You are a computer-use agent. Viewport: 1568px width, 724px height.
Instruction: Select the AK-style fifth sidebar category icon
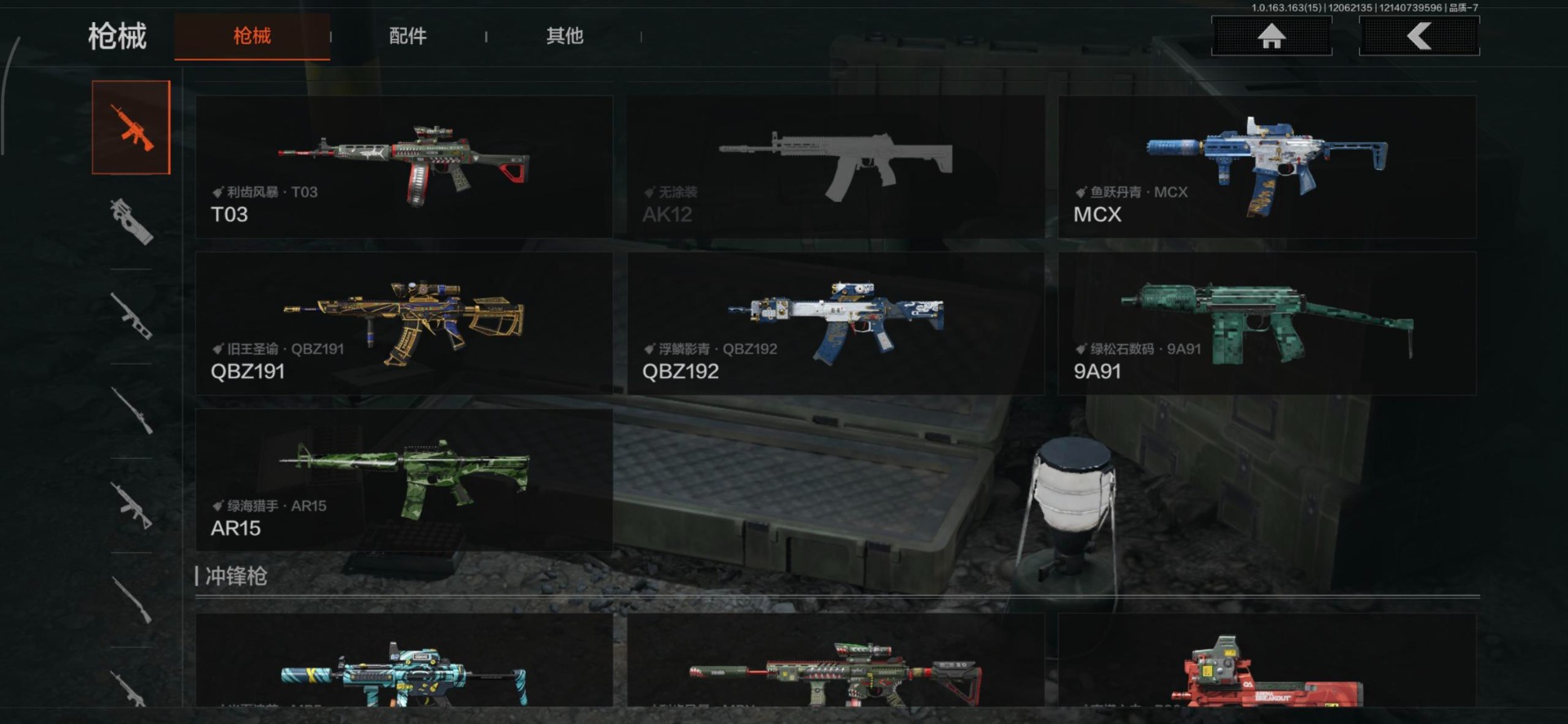click(131, 505)
